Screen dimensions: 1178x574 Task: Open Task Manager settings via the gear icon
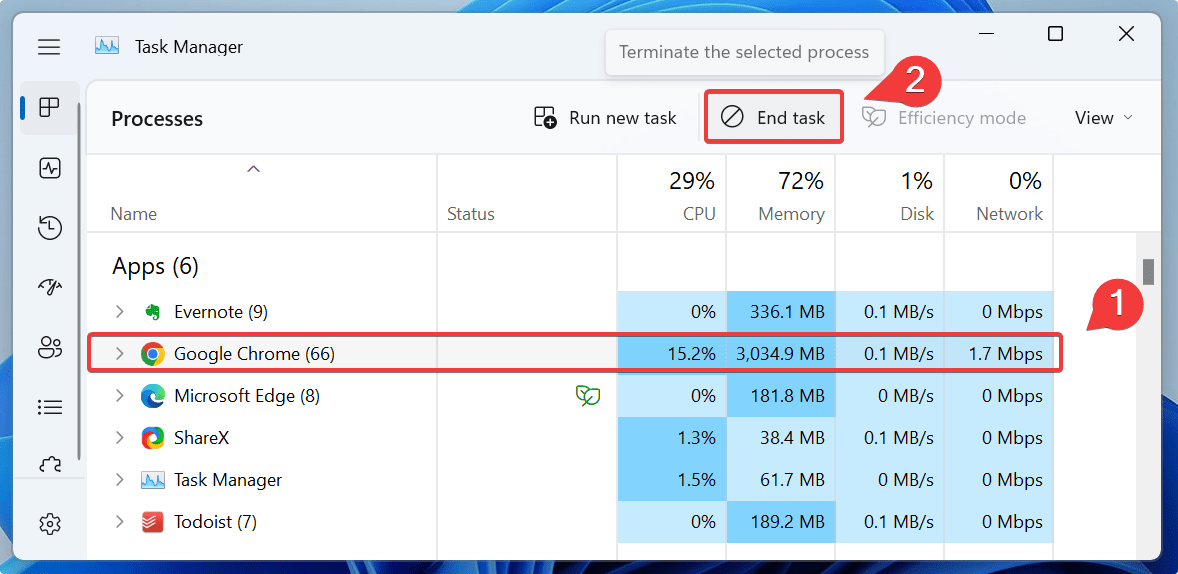coord(50,523)
